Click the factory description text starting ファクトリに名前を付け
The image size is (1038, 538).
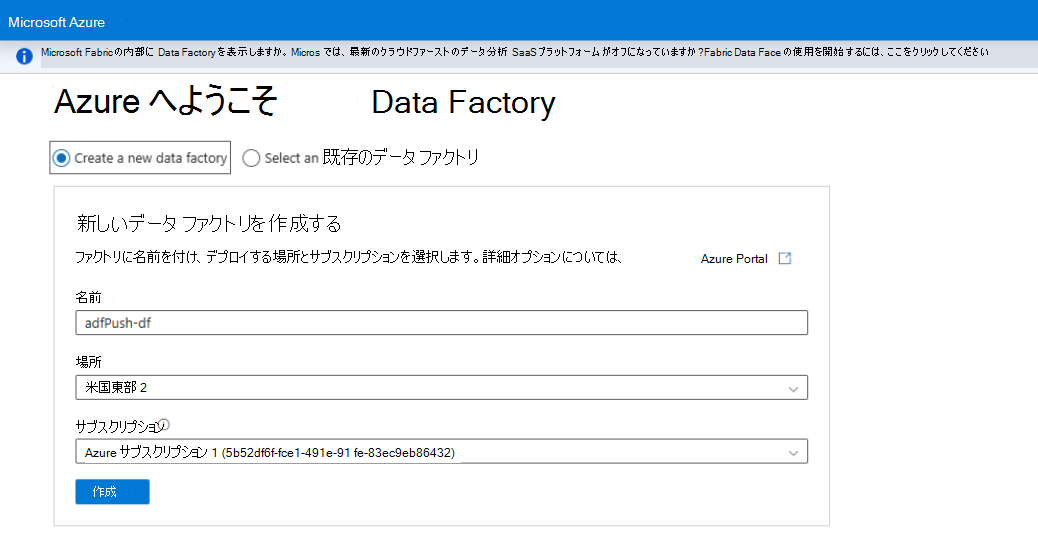[x=348, y=257]
